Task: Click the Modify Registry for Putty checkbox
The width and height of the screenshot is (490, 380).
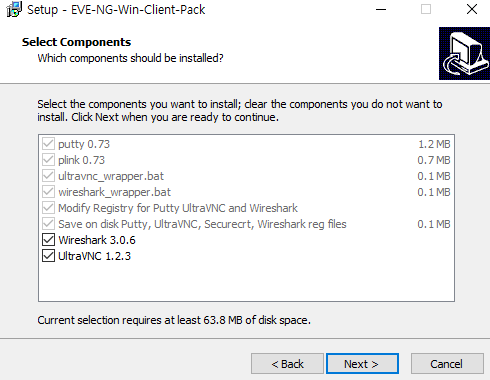Action: [49, 208]
